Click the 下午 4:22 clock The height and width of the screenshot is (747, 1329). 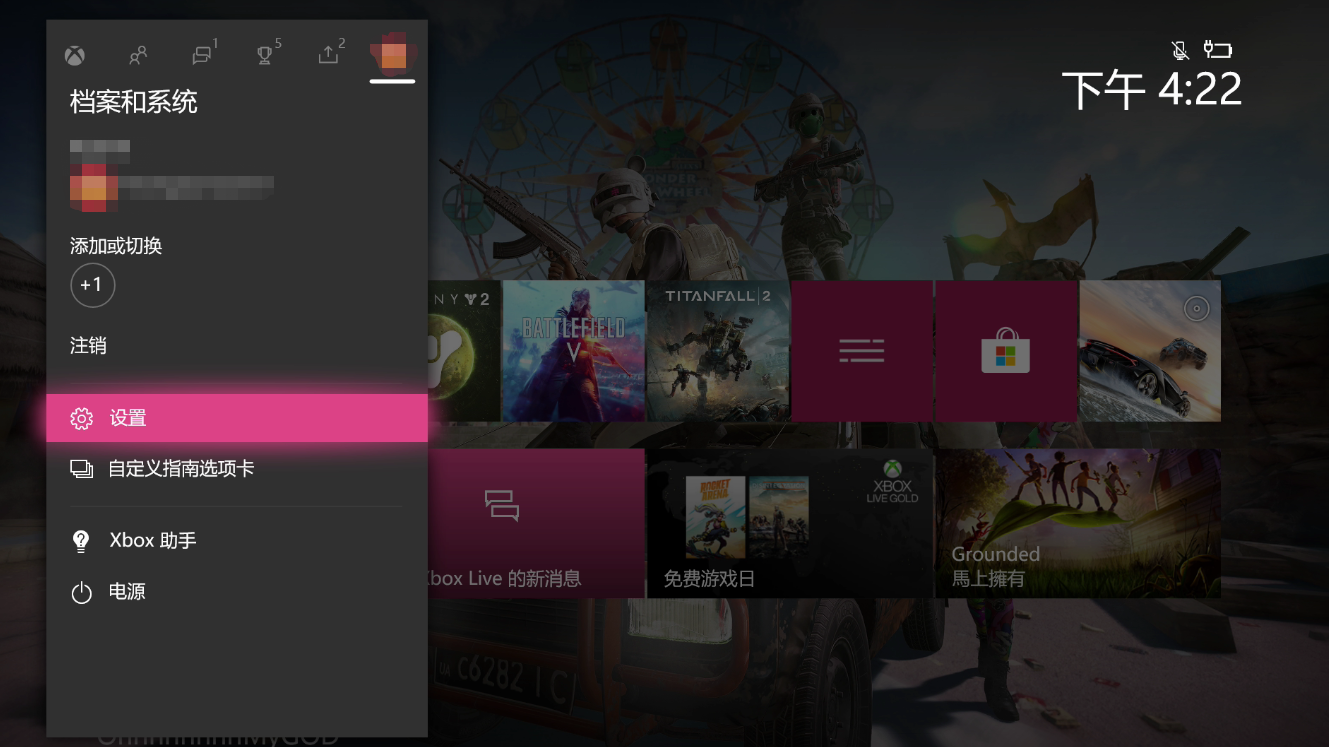click(1151, 90)
